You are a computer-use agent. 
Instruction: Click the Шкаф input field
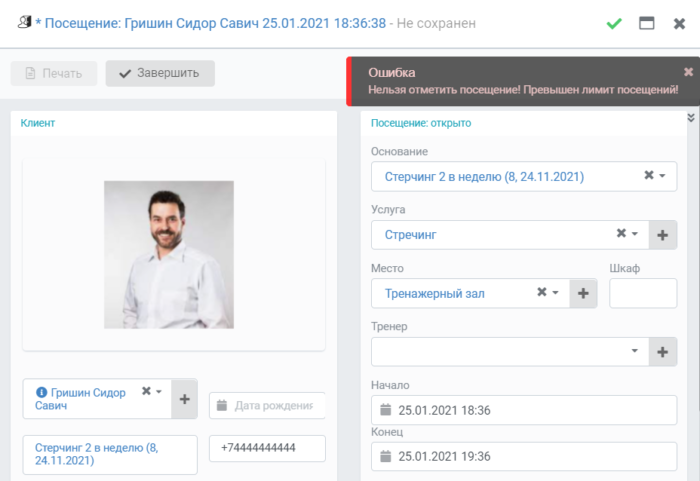tap(643, 293)
